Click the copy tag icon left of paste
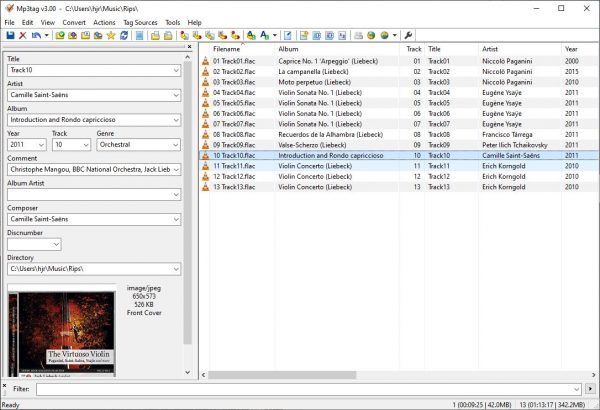Screen dimensions: 600x410 [x=155, y=36]
